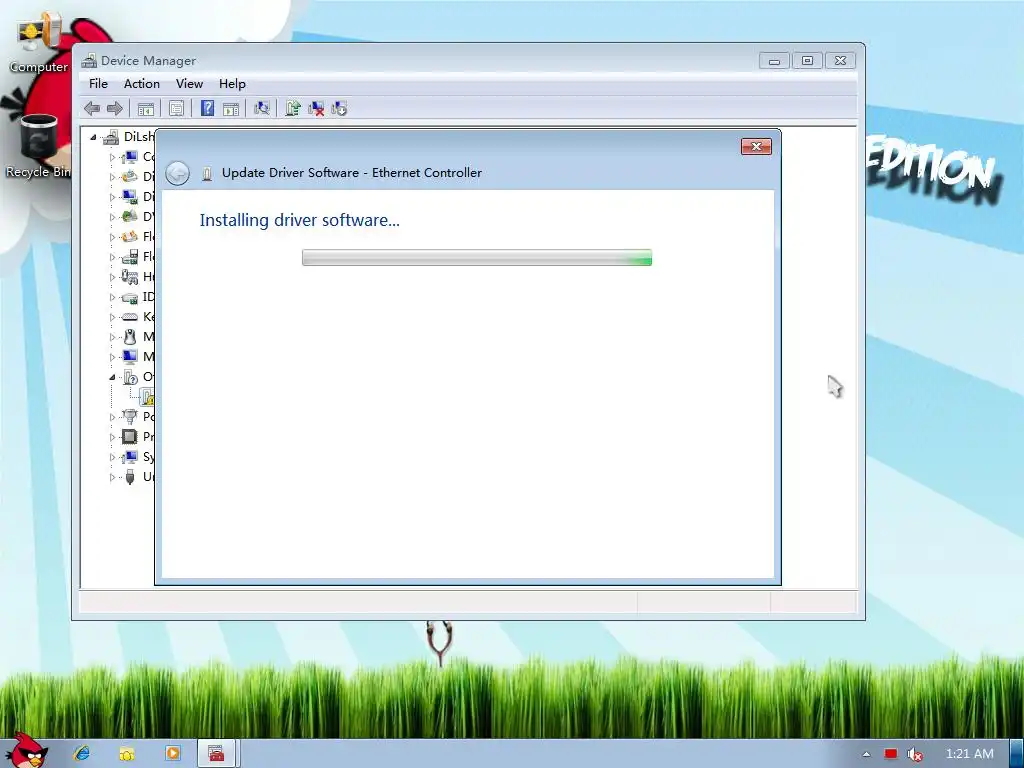Image resolution: width=1024 pixels, height=768 pixels.
Task: Click the Update Driver Software - Ethernet Controller title
Action: [352, 173]
